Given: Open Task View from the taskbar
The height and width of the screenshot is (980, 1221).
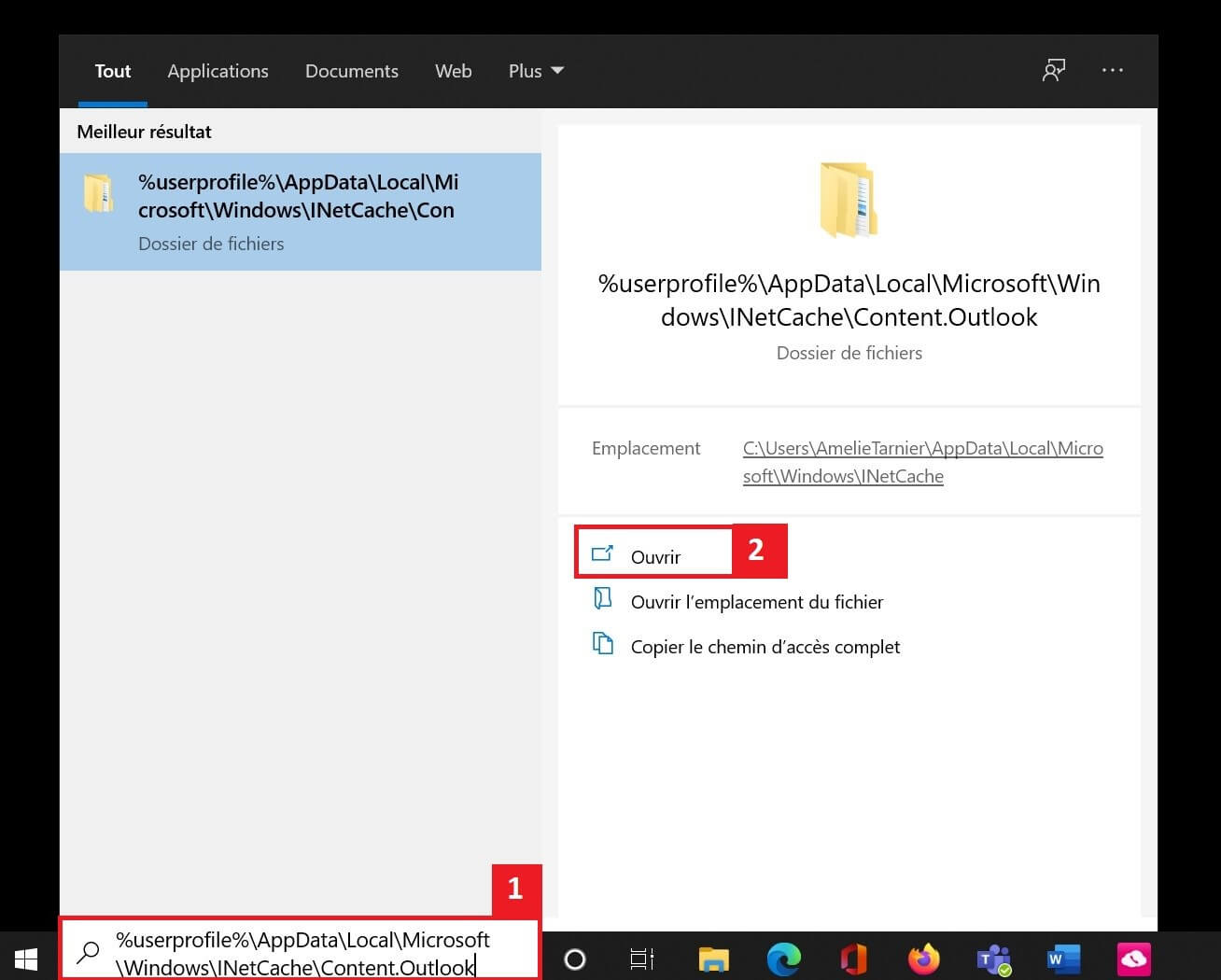Looking at the screenshot, I should coord(642,959).
